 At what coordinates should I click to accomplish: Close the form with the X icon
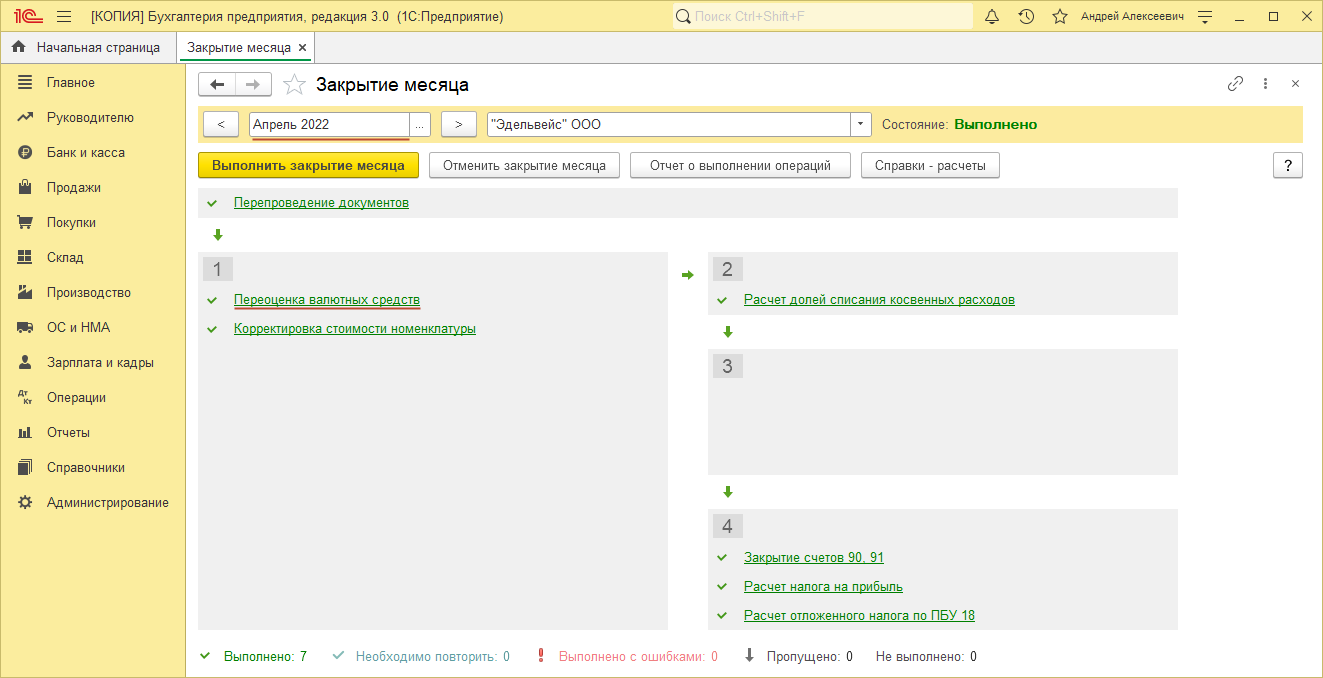[1295, 84]
